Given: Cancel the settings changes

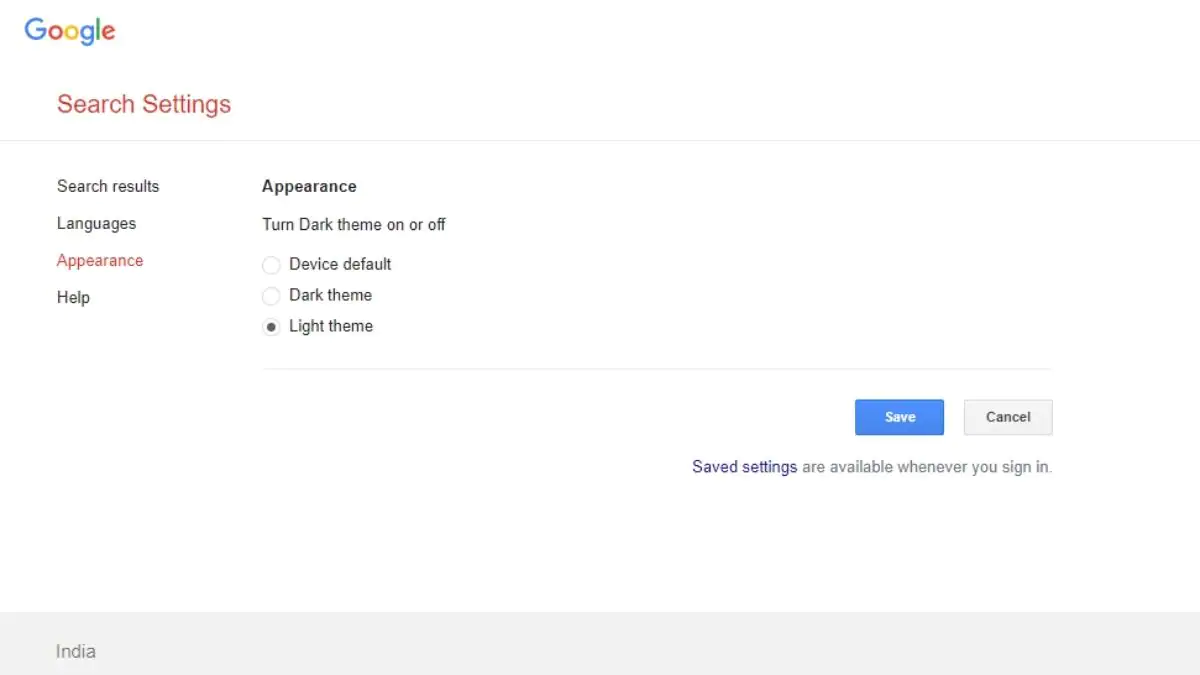Looking at the screenshot, I should [1008, 417].
